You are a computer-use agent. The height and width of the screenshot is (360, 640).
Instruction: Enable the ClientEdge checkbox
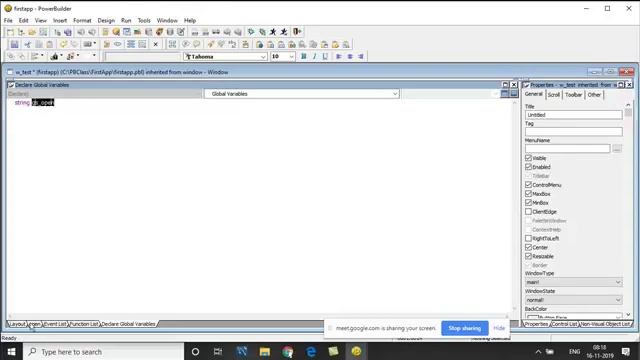(x=529, y=212)
